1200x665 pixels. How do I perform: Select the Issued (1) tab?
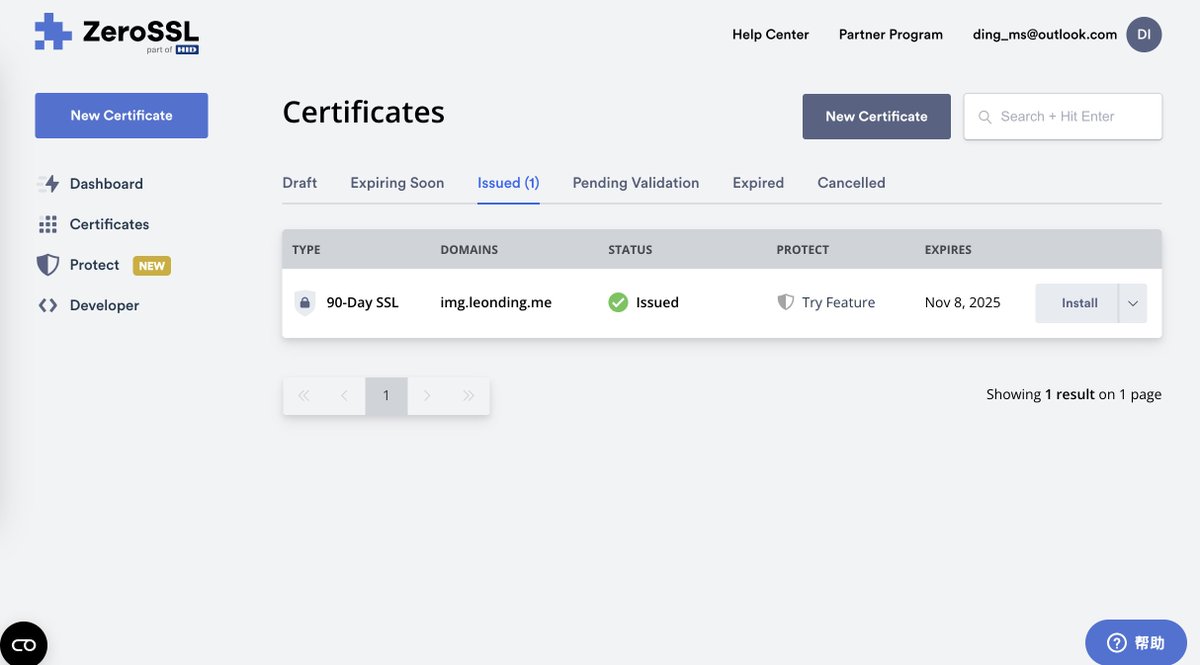(508, 183)
